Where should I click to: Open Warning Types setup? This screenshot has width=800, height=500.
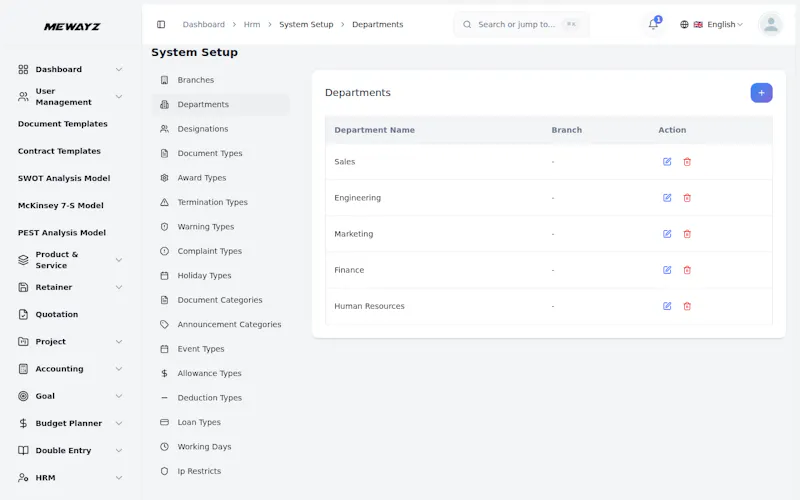tap(221, 227)
